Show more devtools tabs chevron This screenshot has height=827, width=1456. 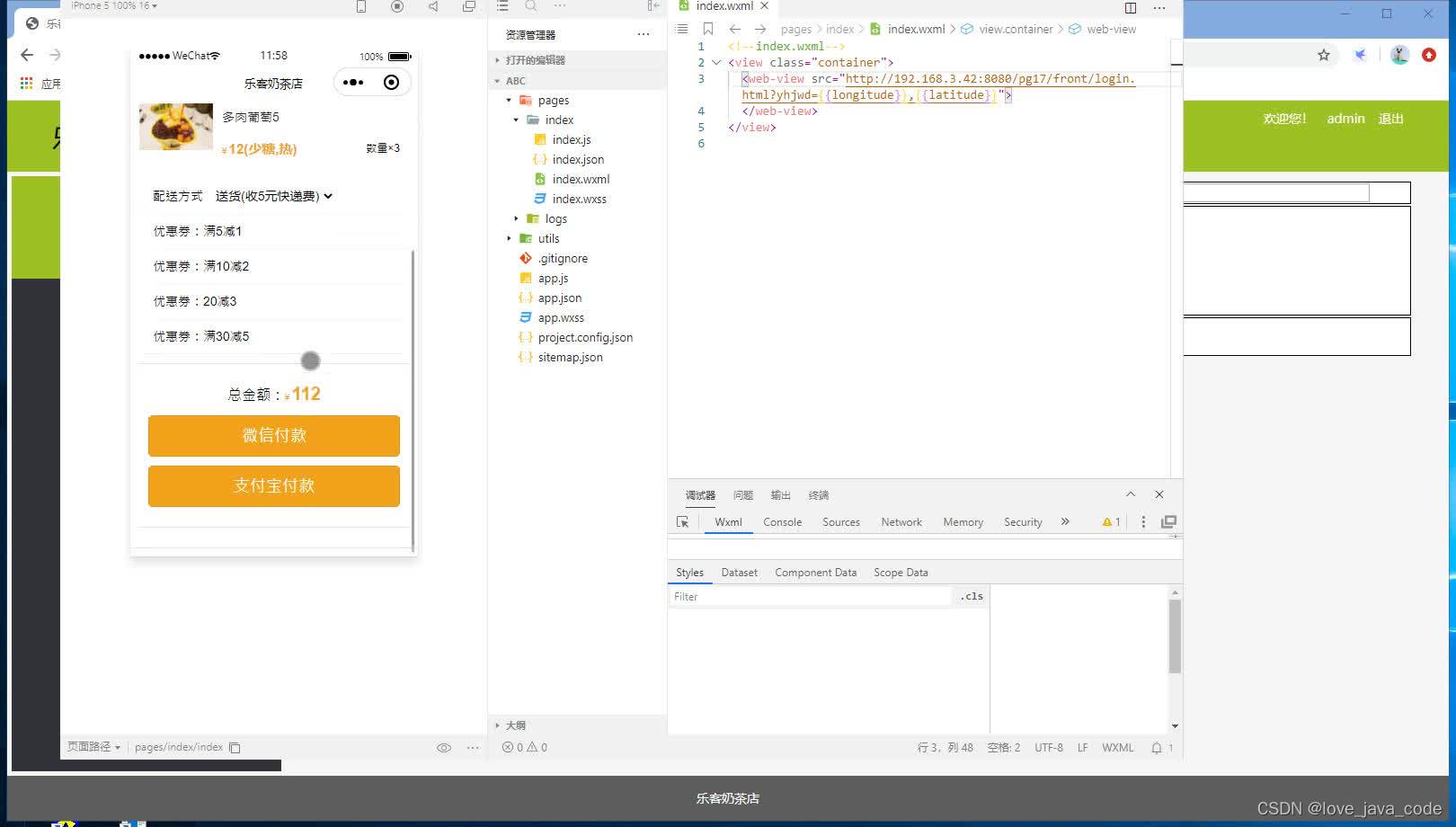1065,521
